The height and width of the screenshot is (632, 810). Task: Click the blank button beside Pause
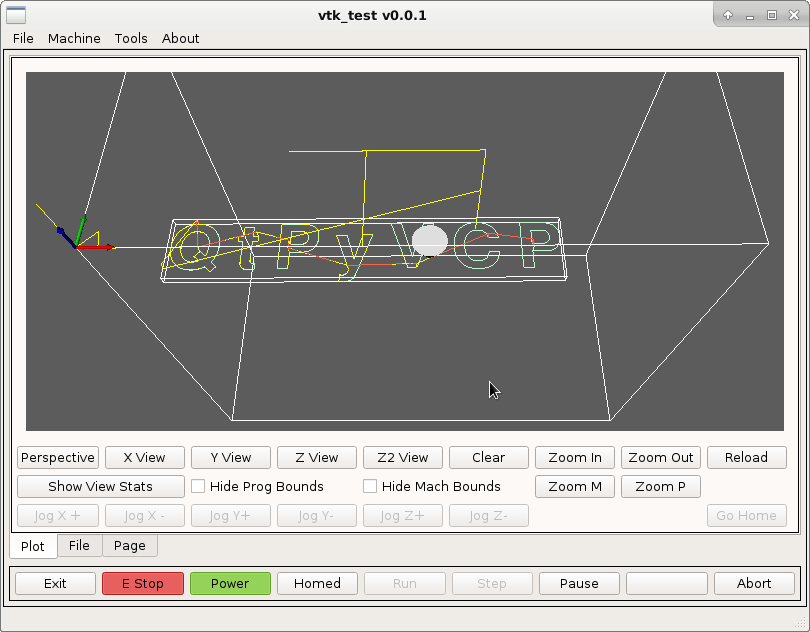[667, 583]
